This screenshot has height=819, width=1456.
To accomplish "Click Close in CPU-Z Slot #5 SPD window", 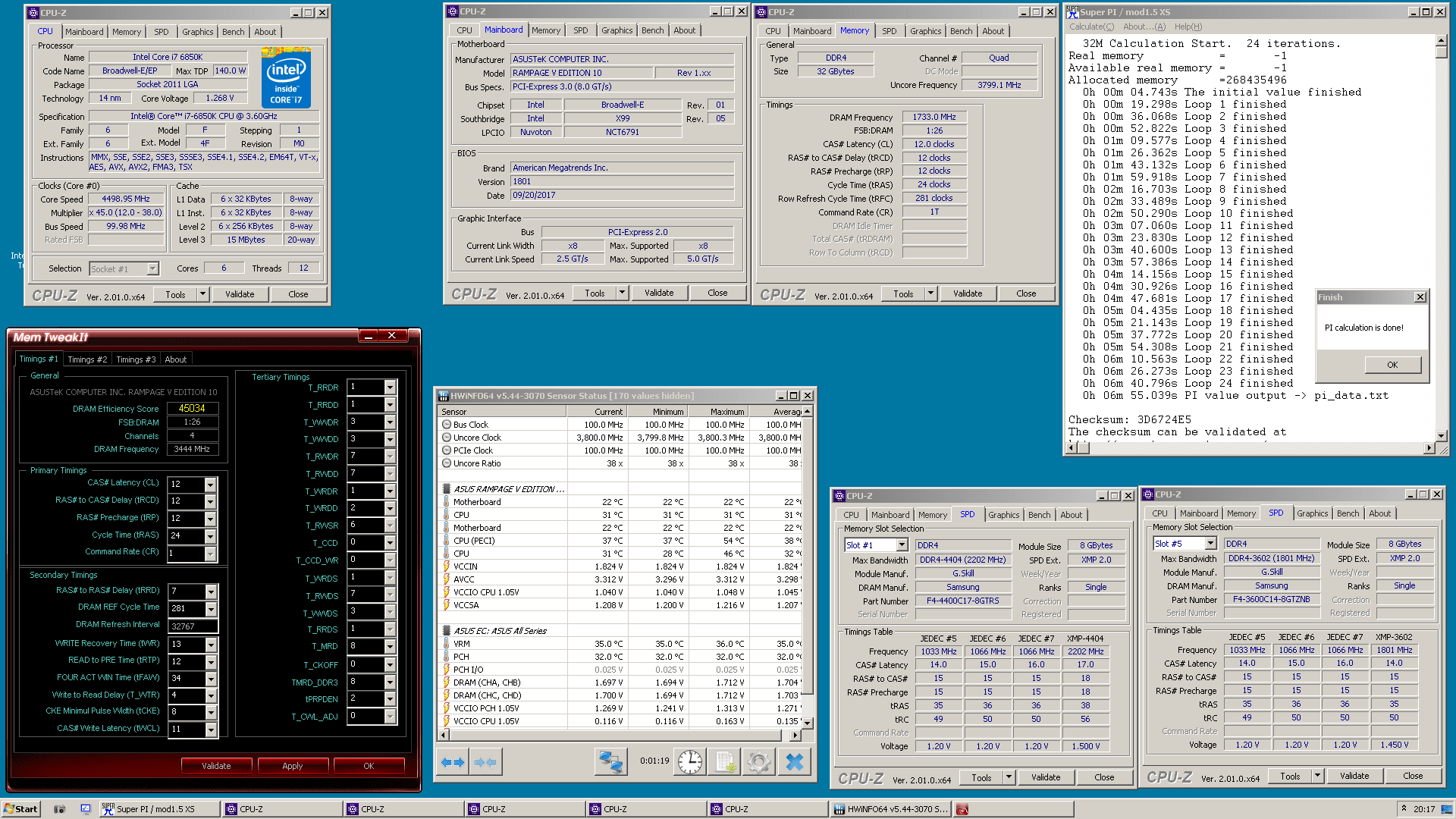I will tap(1413, 776).
